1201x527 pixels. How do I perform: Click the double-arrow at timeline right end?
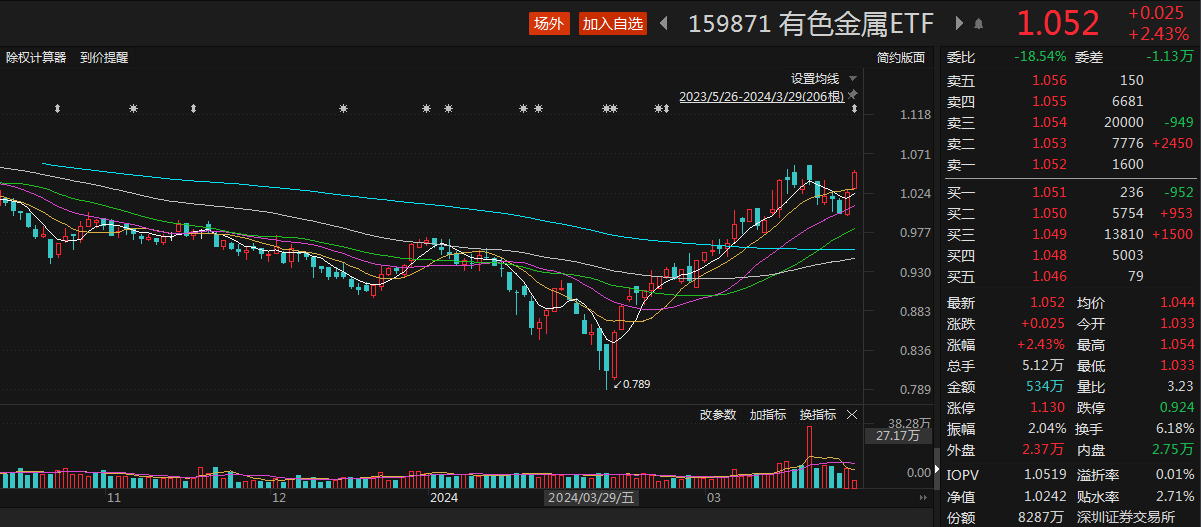click(x=923, y=497)
